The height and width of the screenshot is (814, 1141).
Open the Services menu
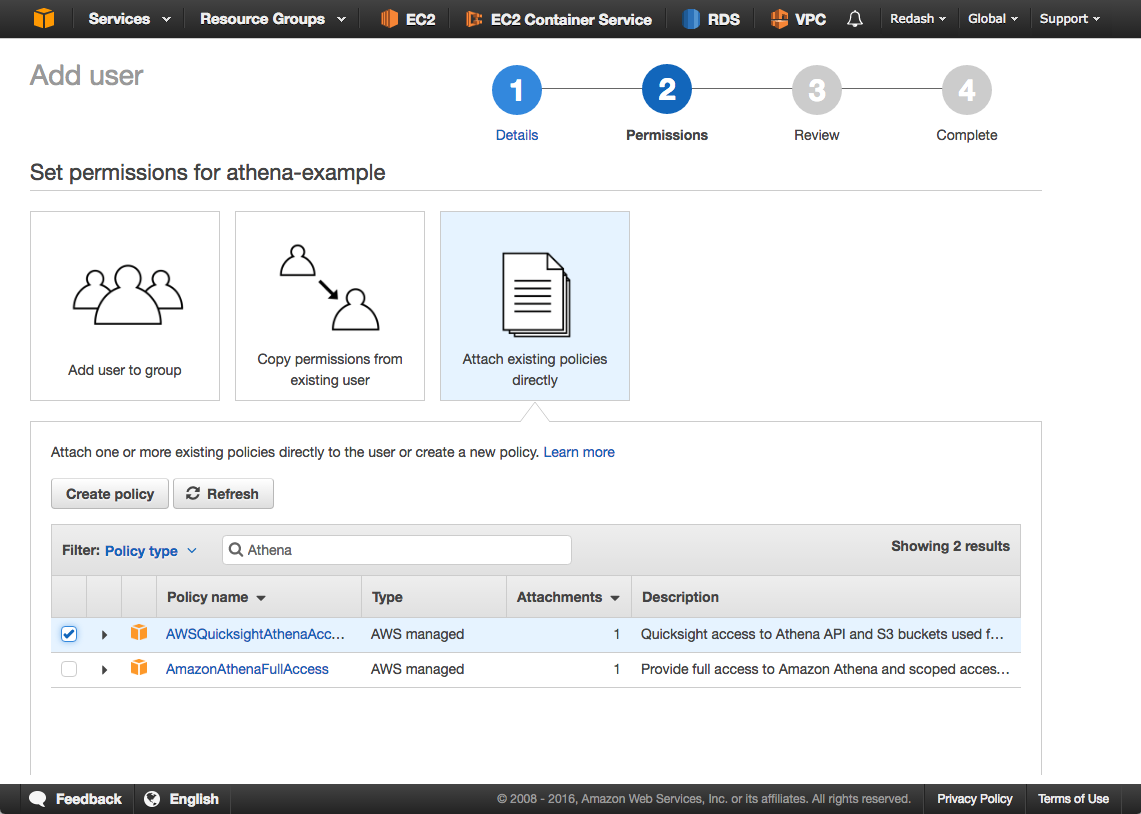(129, 19)
